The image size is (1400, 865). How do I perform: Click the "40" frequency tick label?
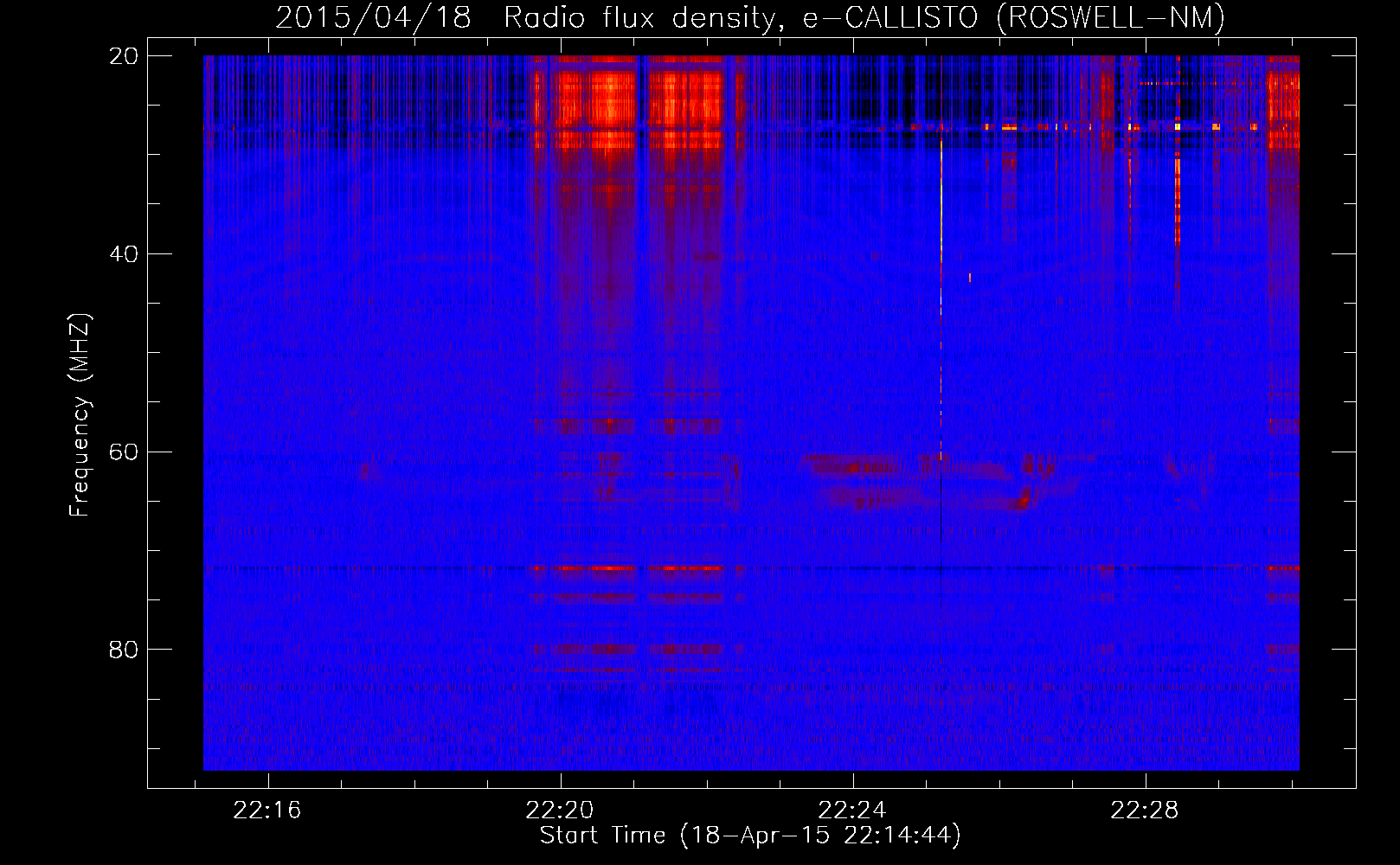click(124, 254)
